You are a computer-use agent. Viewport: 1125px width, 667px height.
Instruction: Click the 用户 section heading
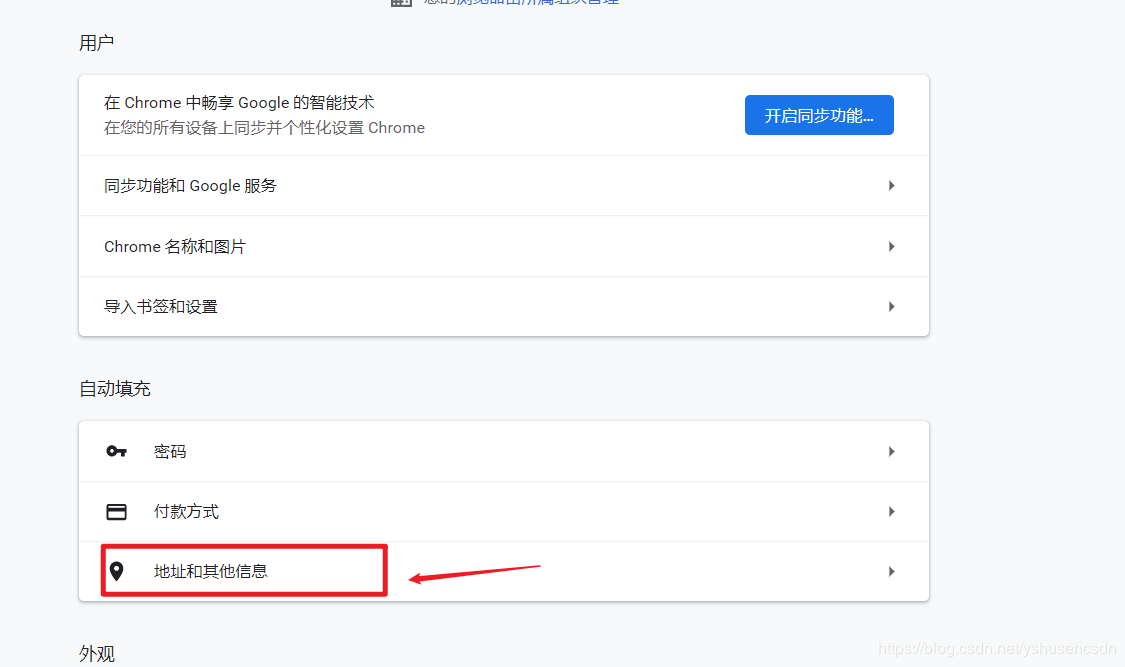[97, 43]
